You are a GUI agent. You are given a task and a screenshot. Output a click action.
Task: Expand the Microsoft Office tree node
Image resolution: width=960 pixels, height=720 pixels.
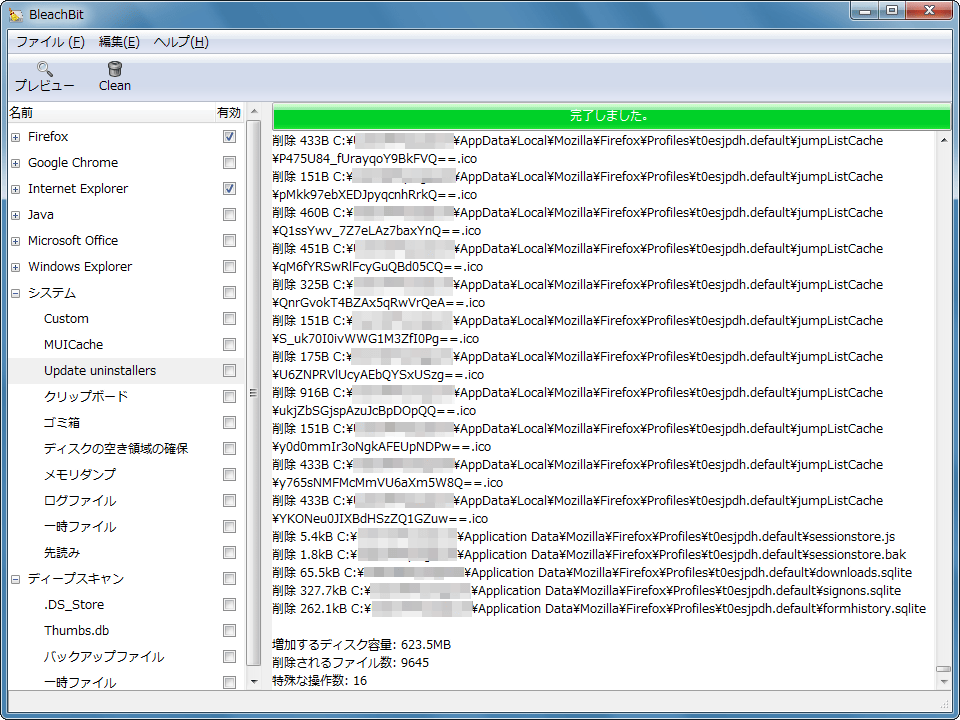tap(16, 241)
